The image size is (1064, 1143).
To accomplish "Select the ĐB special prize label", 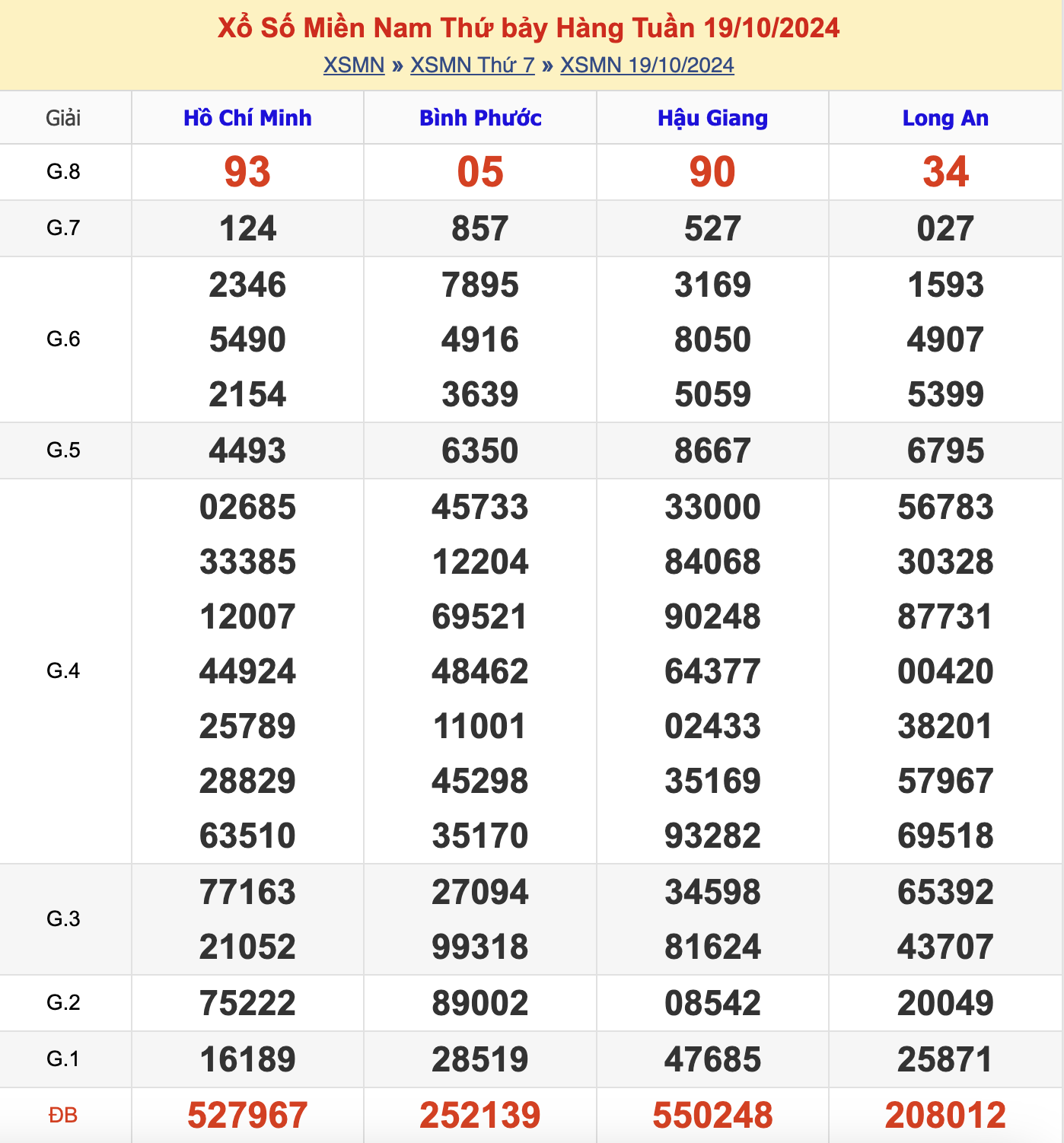I will click(63, 1116).
